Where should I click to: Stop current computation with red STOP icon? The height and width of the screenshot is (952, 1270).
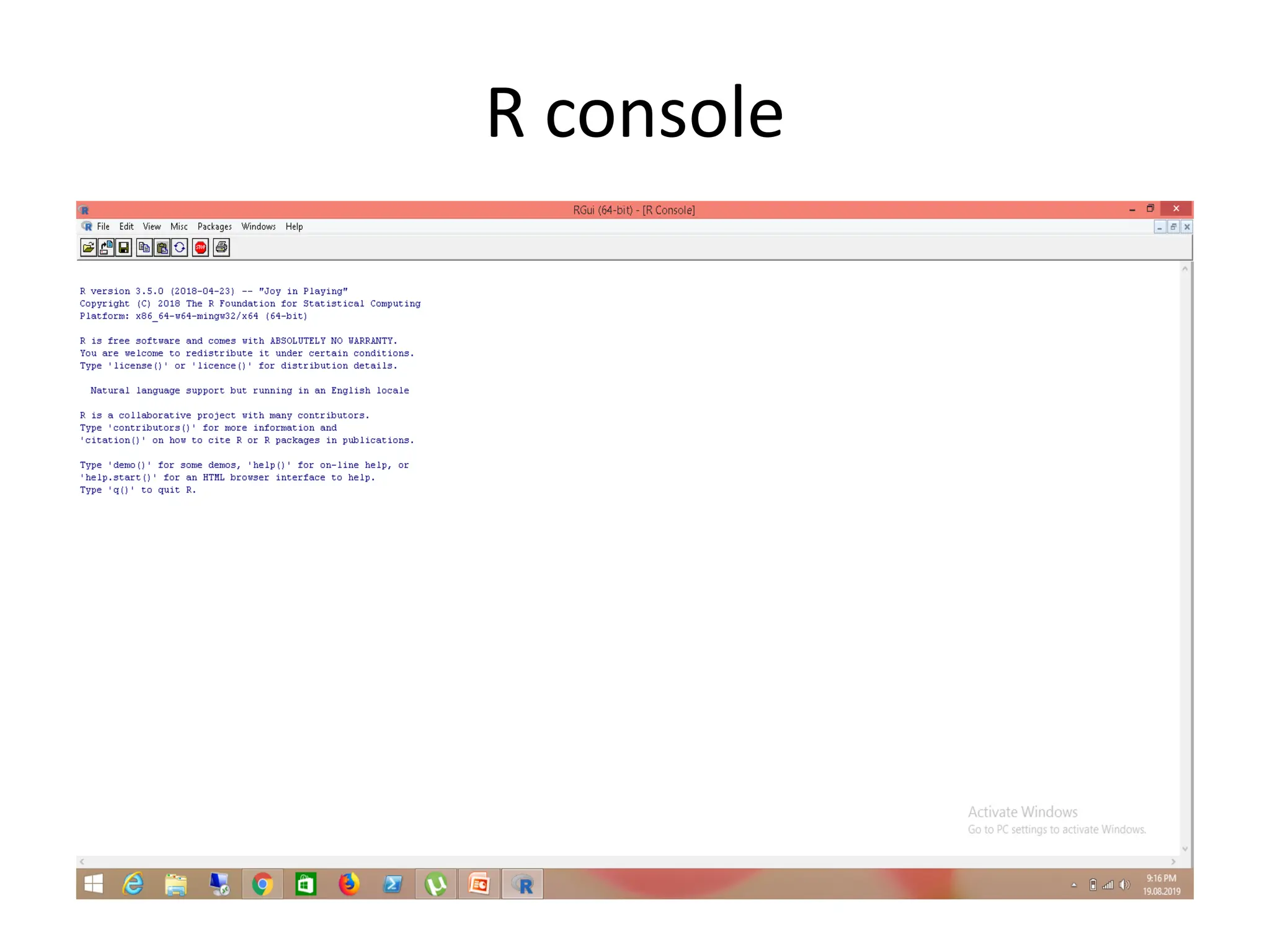coord(200,248)
